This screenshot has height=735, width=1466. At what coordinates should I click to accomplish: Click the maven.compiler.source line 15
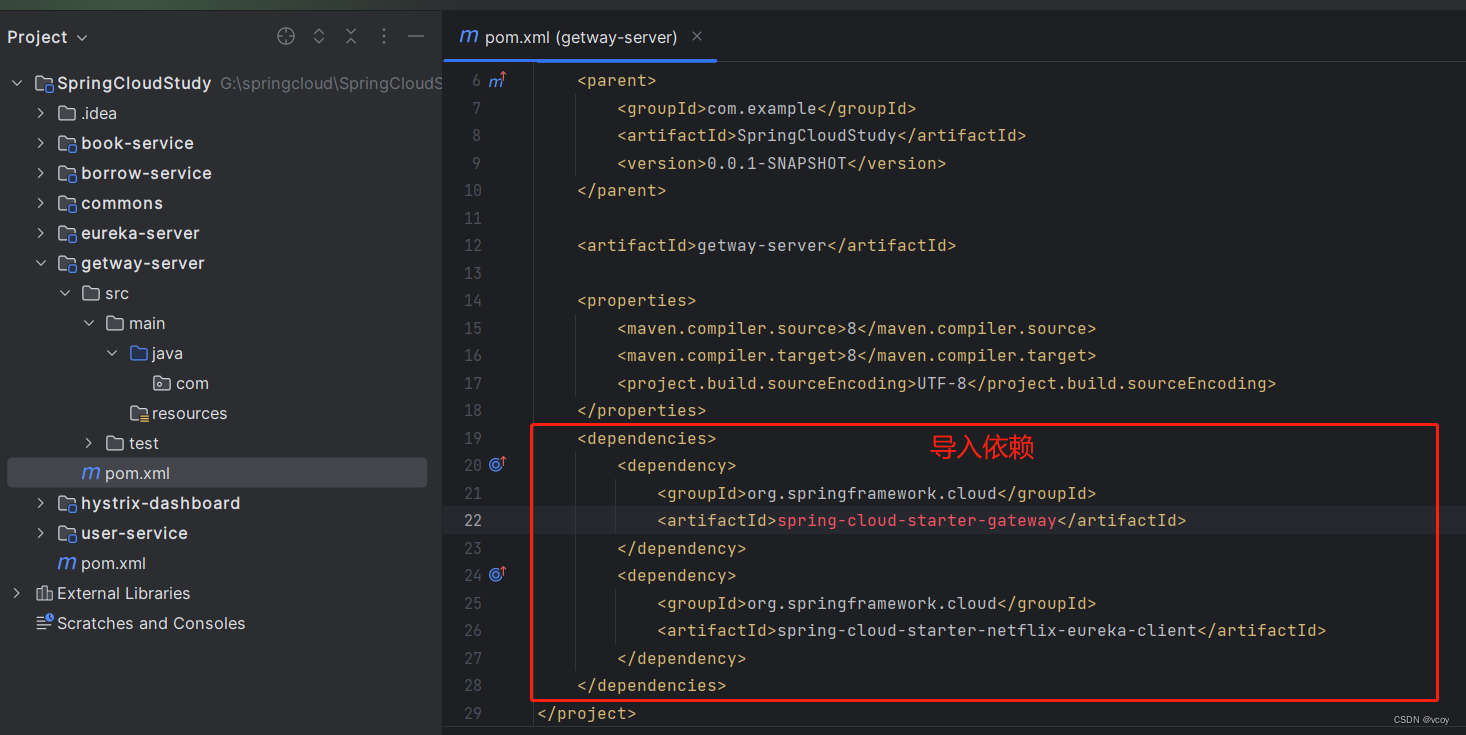857,328
